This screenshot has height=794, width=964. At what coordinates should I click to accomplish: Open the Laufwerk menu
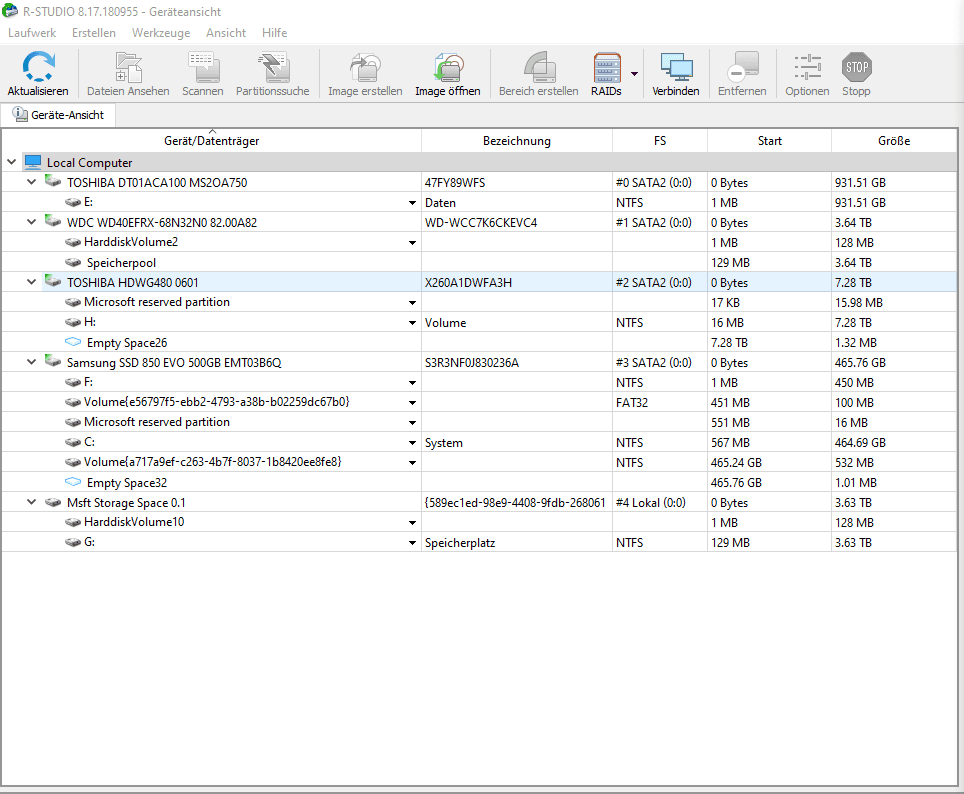coord(32,33)
